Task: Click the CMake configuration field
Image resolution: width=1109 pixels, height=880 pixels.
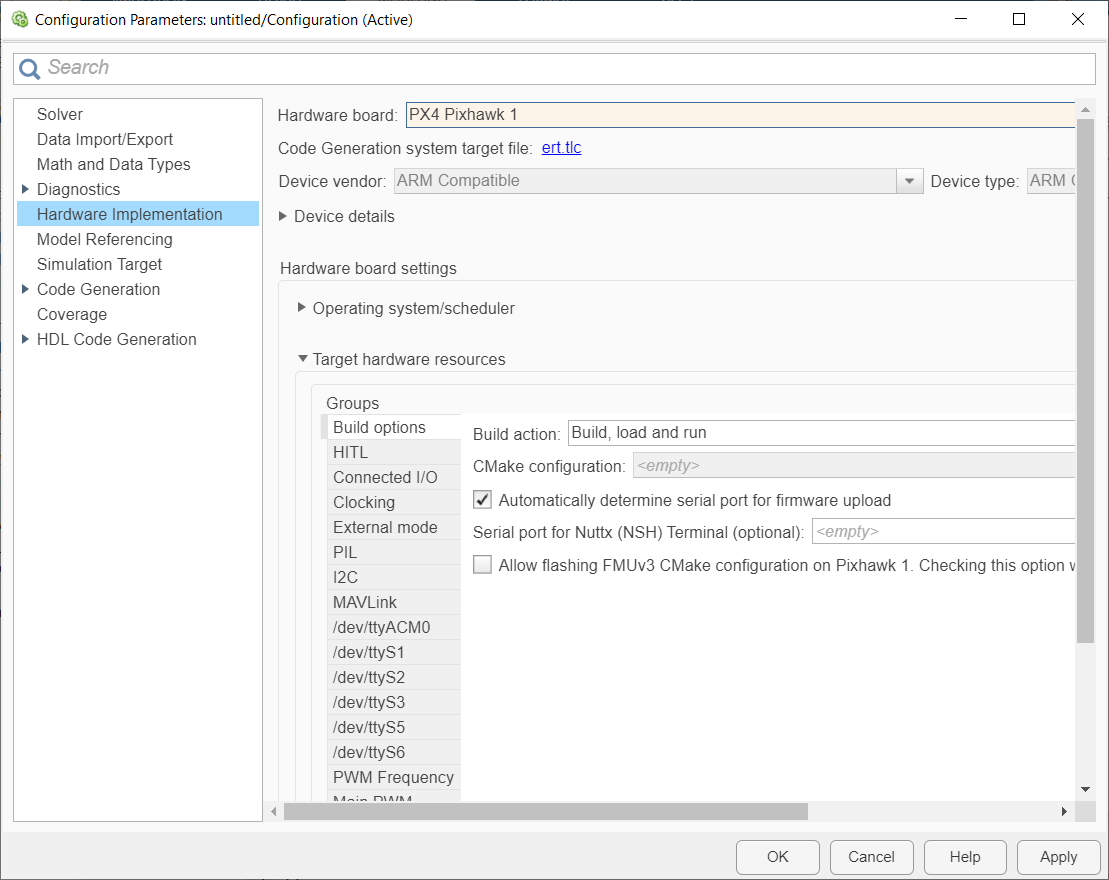Action: (x=854, y=465)
